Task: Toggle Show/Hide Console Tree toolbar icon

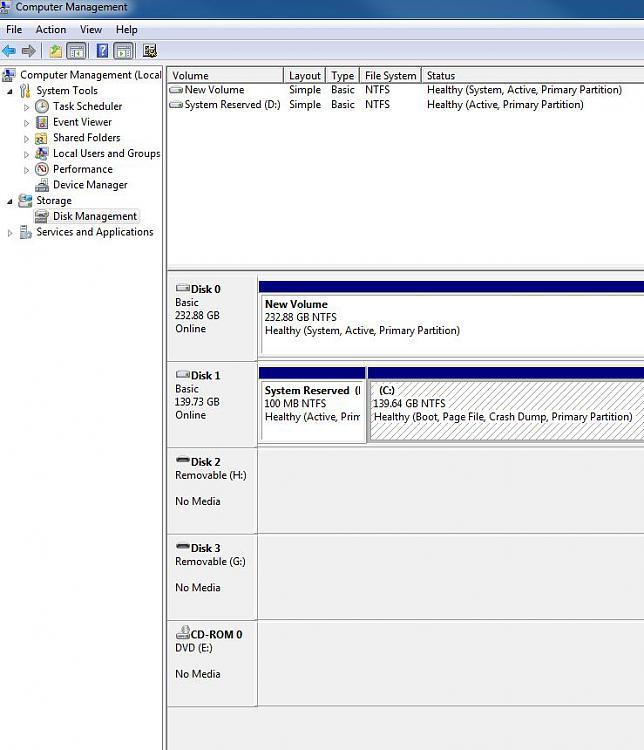Action: pyautogui.click(x=77, y=51)
